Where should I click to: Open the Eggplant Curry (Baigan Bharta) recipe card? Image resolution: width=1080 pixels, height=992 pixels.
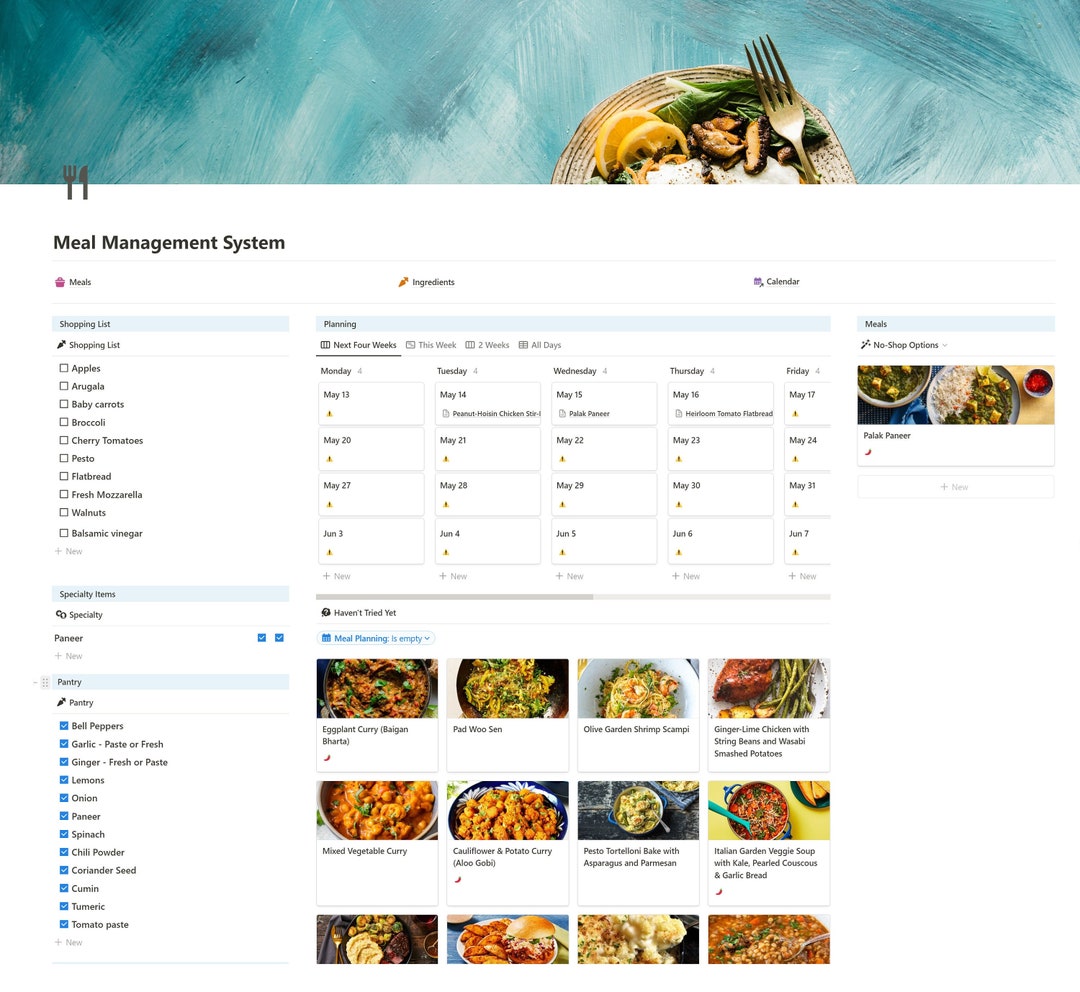pyautogui.click(x=377, y=714)
